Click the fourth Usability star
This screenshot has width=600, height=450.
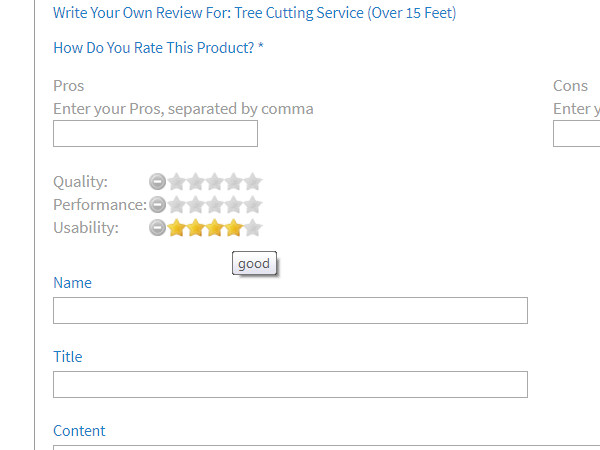tap(234, 228)
